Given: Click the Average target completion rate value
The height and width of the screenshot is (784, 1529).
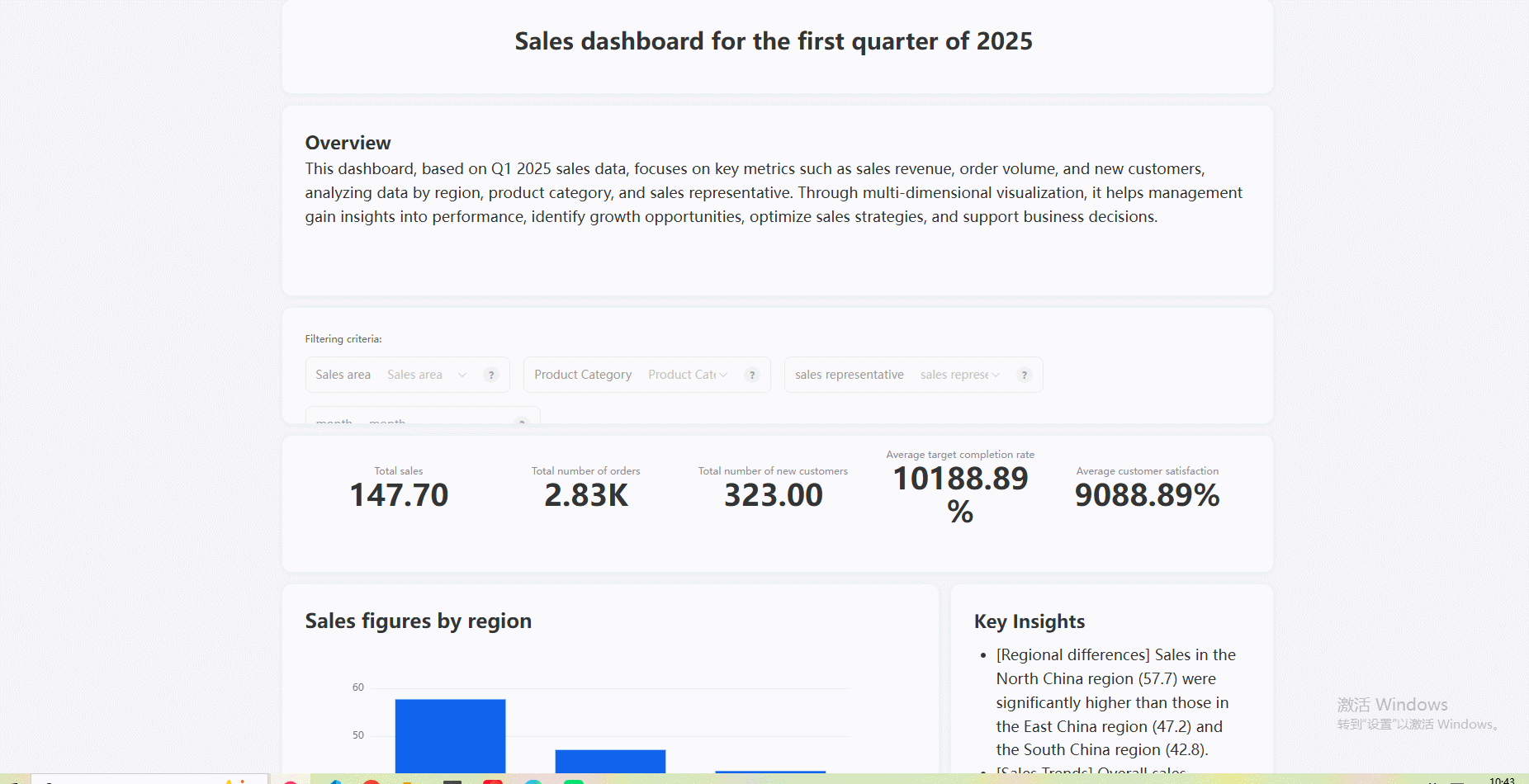Looking at the screenshot, I should pos(960,494).
